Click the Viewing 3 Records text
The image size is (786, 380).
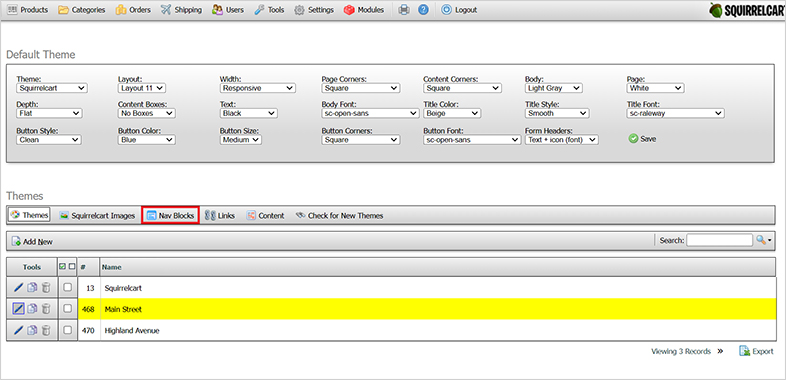coord(681,351)
